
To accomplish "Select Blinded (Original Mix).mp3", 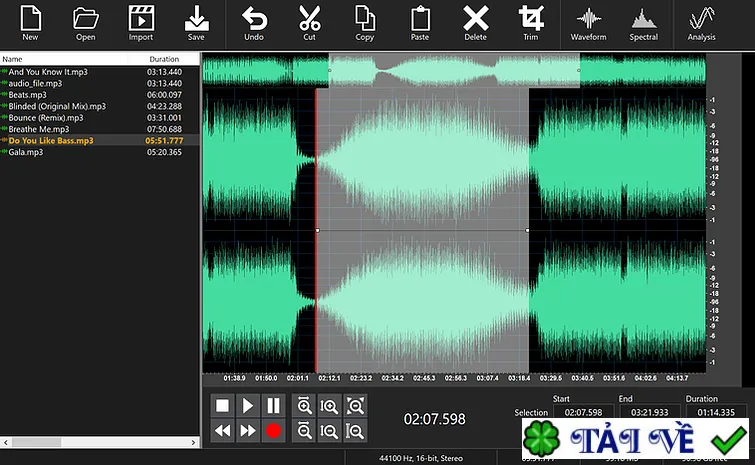I will point(100,106).
